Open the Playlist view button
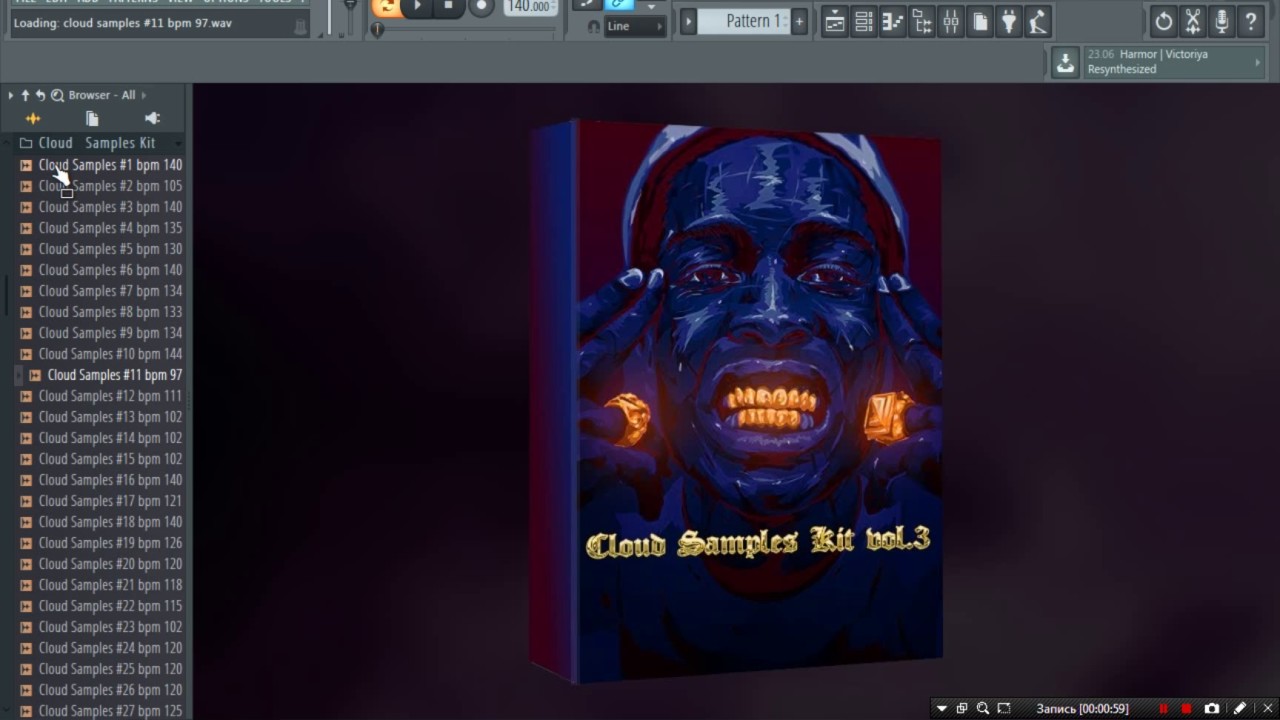 click(x=835, y=21)
